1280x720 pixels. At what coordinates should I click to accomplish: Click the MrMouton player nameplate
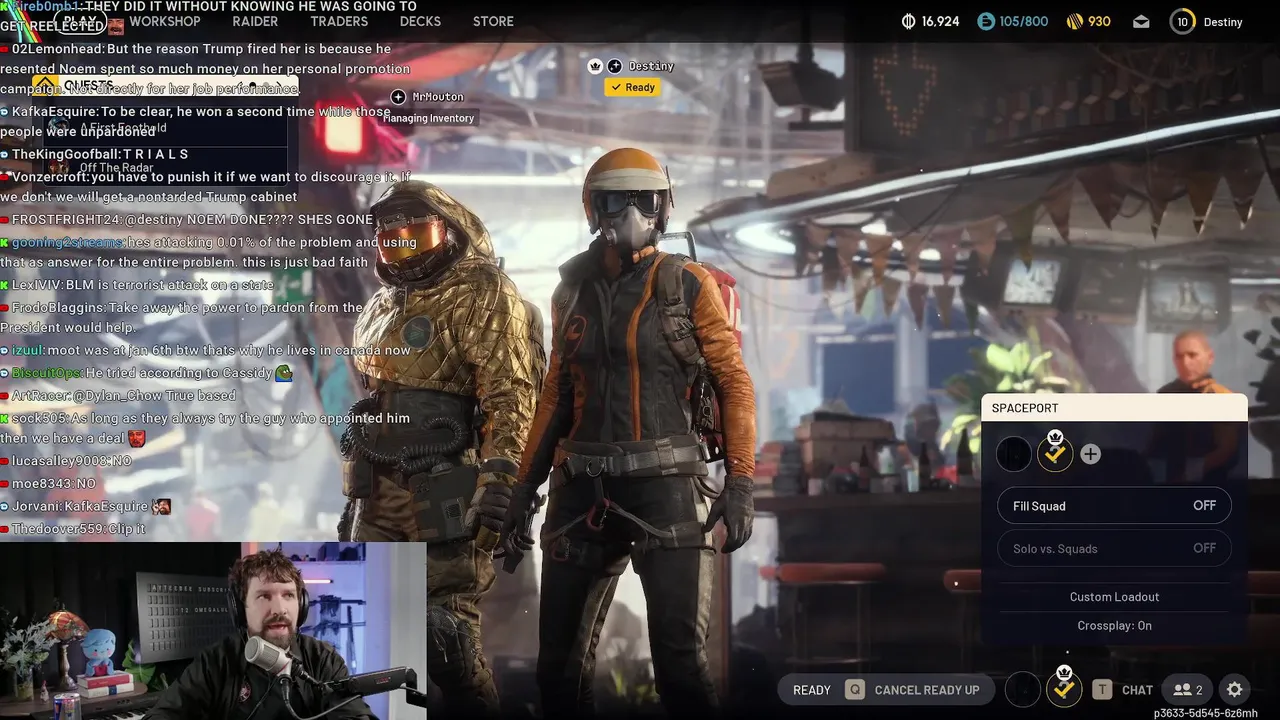click(438, 97)
